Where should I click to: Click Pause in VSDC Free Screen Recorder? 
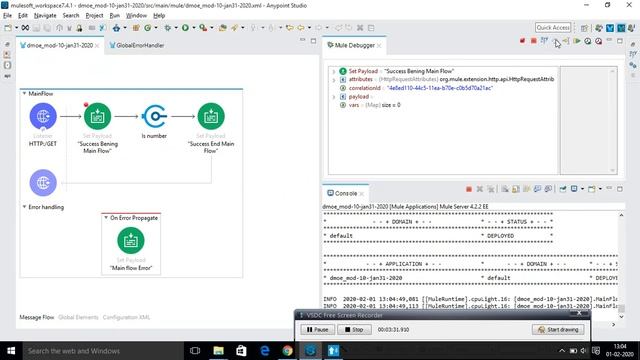click(318, 329)
